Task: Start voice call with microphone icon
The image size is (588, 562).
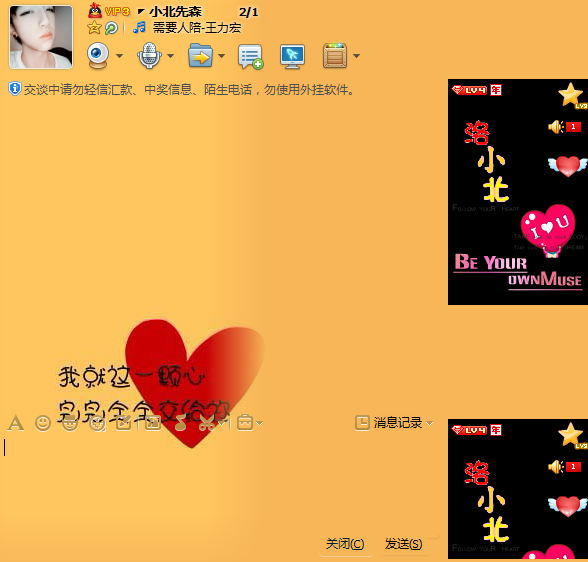Action: pos(149,55)
